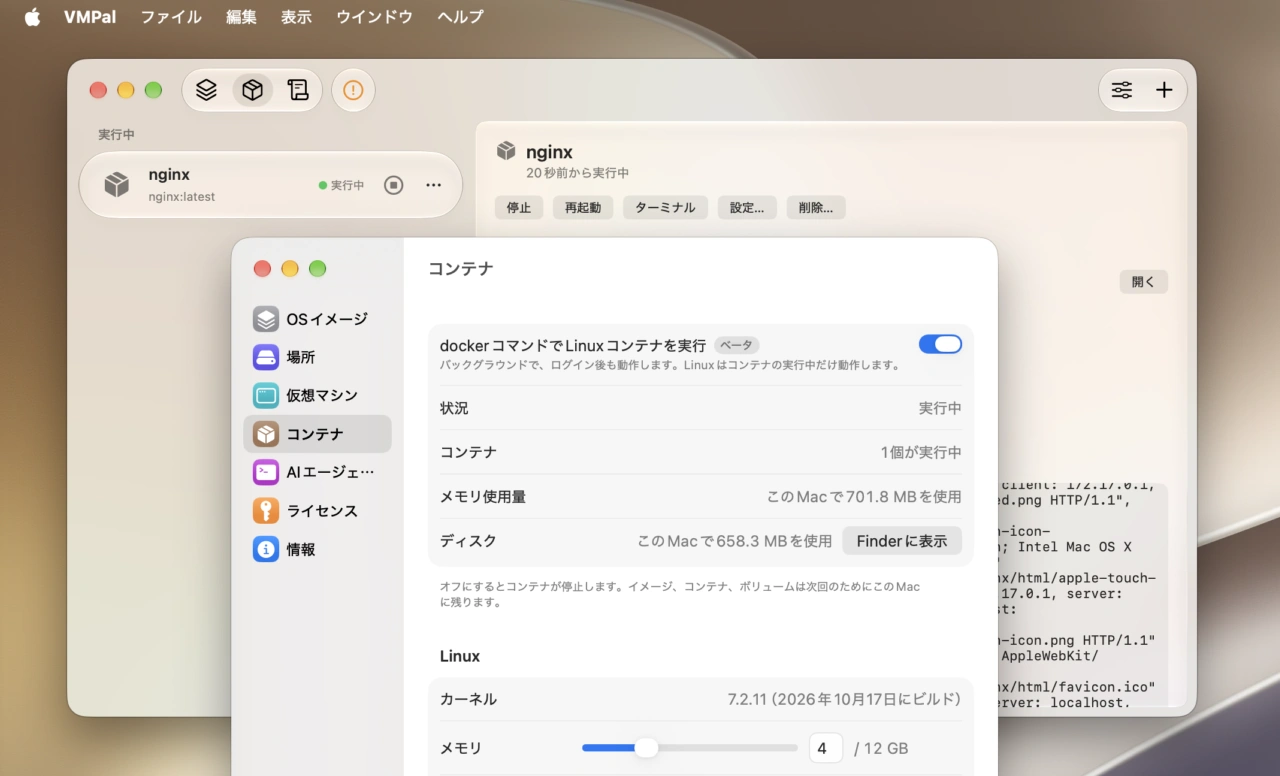The width and height of the screenshot is (1280, 776).
Task: Open the 表示 menu
Action: [x=296, y=17]
